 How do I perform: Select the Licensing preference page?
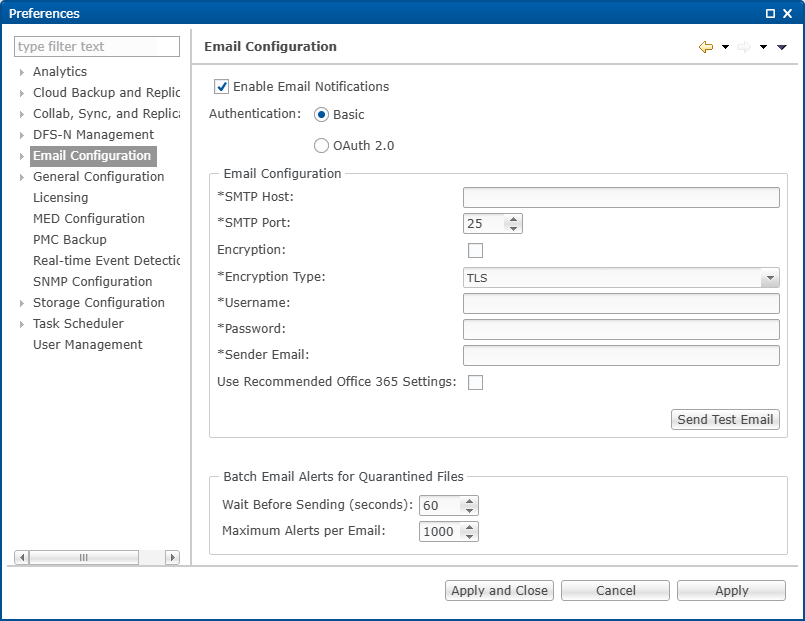tap(60, 197)
